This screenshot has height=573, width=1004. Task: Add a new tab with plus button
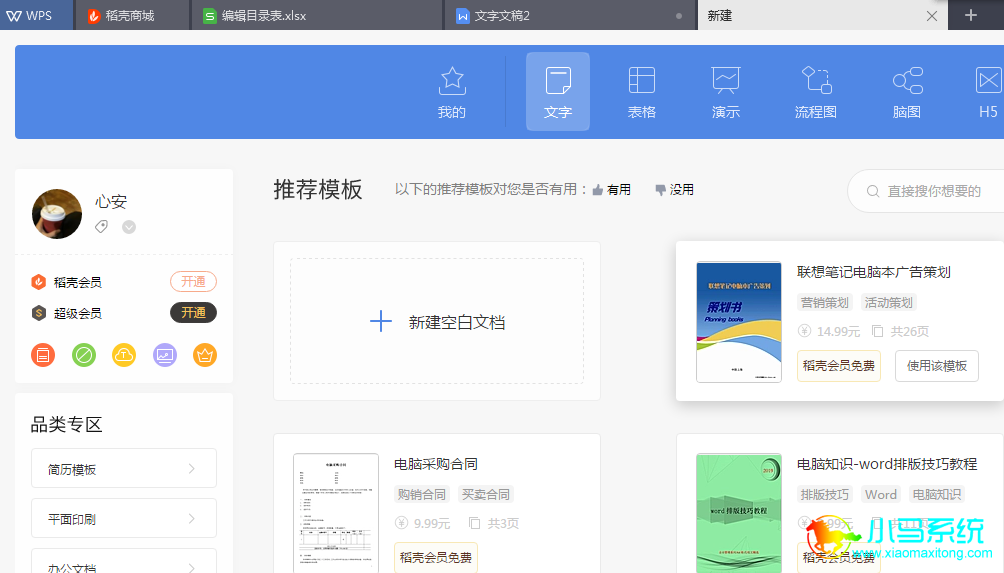coord(971,15)
